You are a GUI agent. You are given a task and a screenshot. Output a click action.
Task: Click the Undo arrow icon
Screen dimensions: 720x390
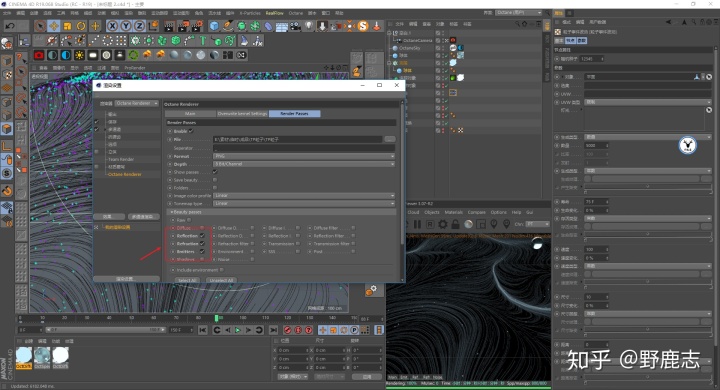pyautogui.click(x=10, y=26)
